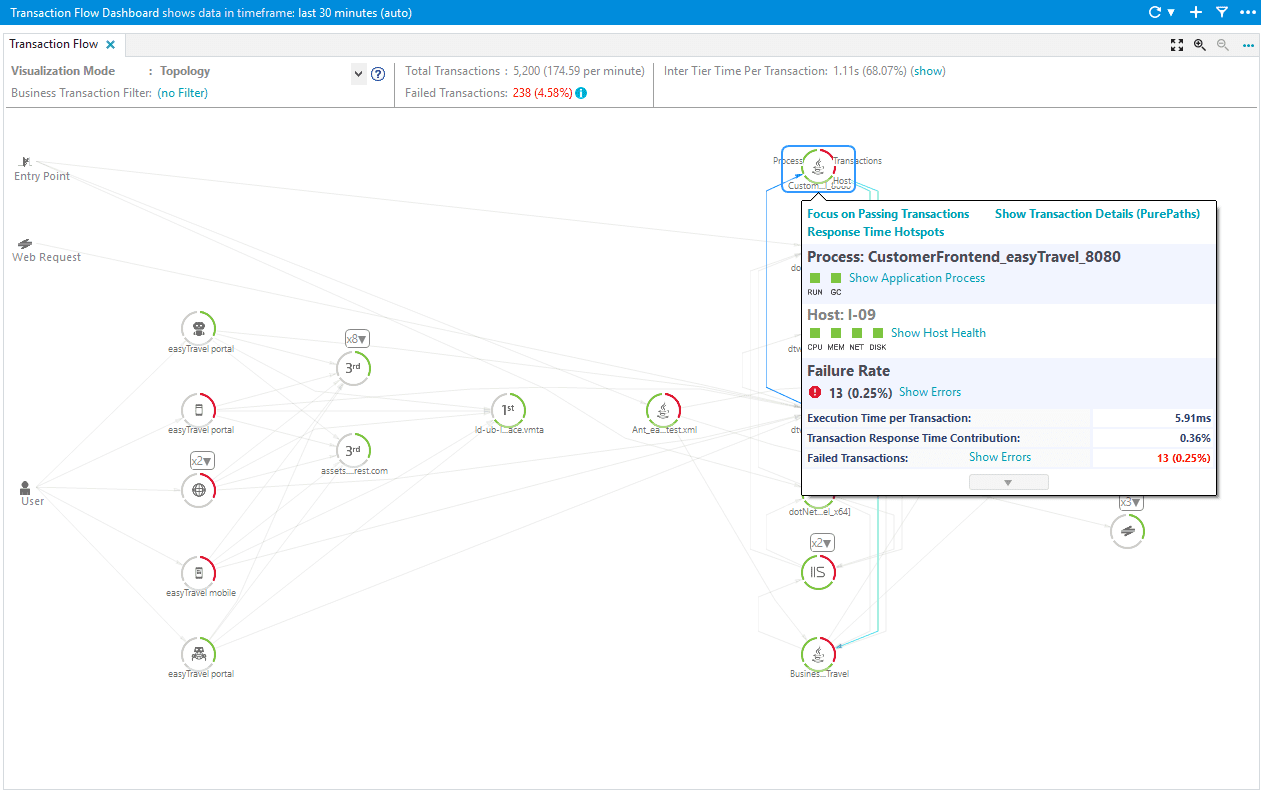Zoom in with the magnifier plus icon
This screenshot has height=790, width=1261.
click(x=1200, y=45)
